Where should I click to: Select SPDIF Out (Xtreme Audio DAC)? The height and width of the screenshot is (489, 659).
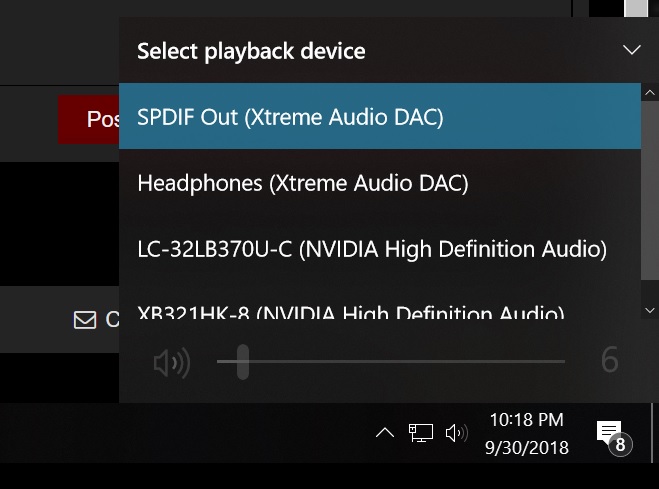[380, 116]
